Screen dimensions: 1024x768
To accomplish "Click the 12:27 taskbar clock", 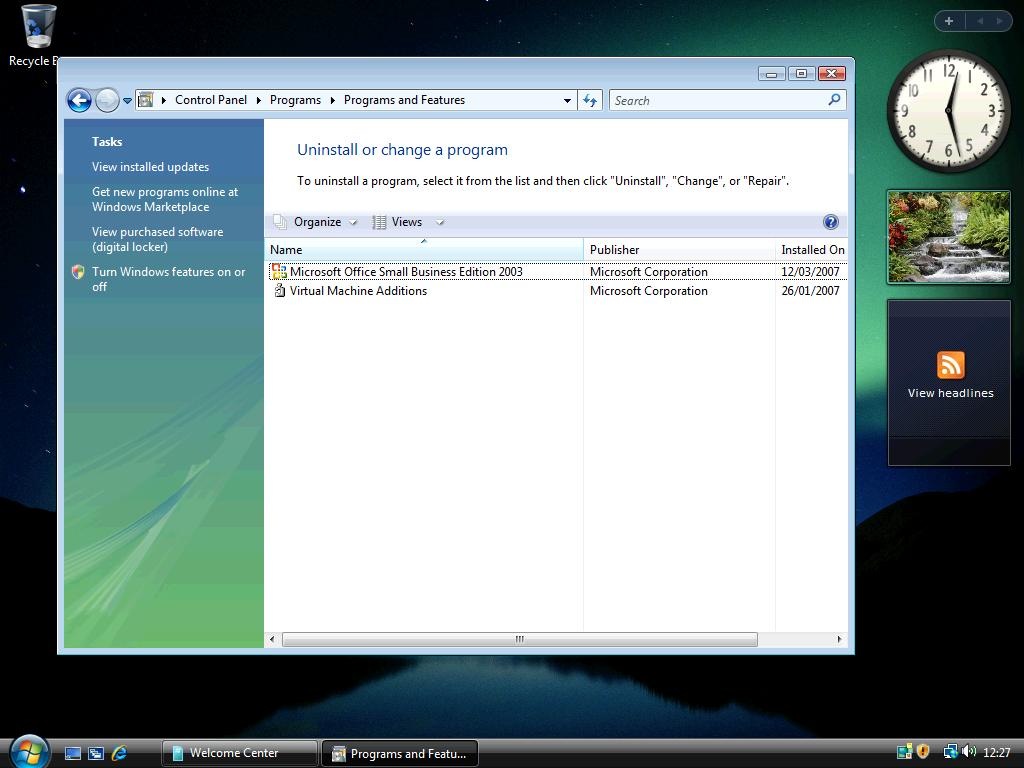I will pos(996,753).
